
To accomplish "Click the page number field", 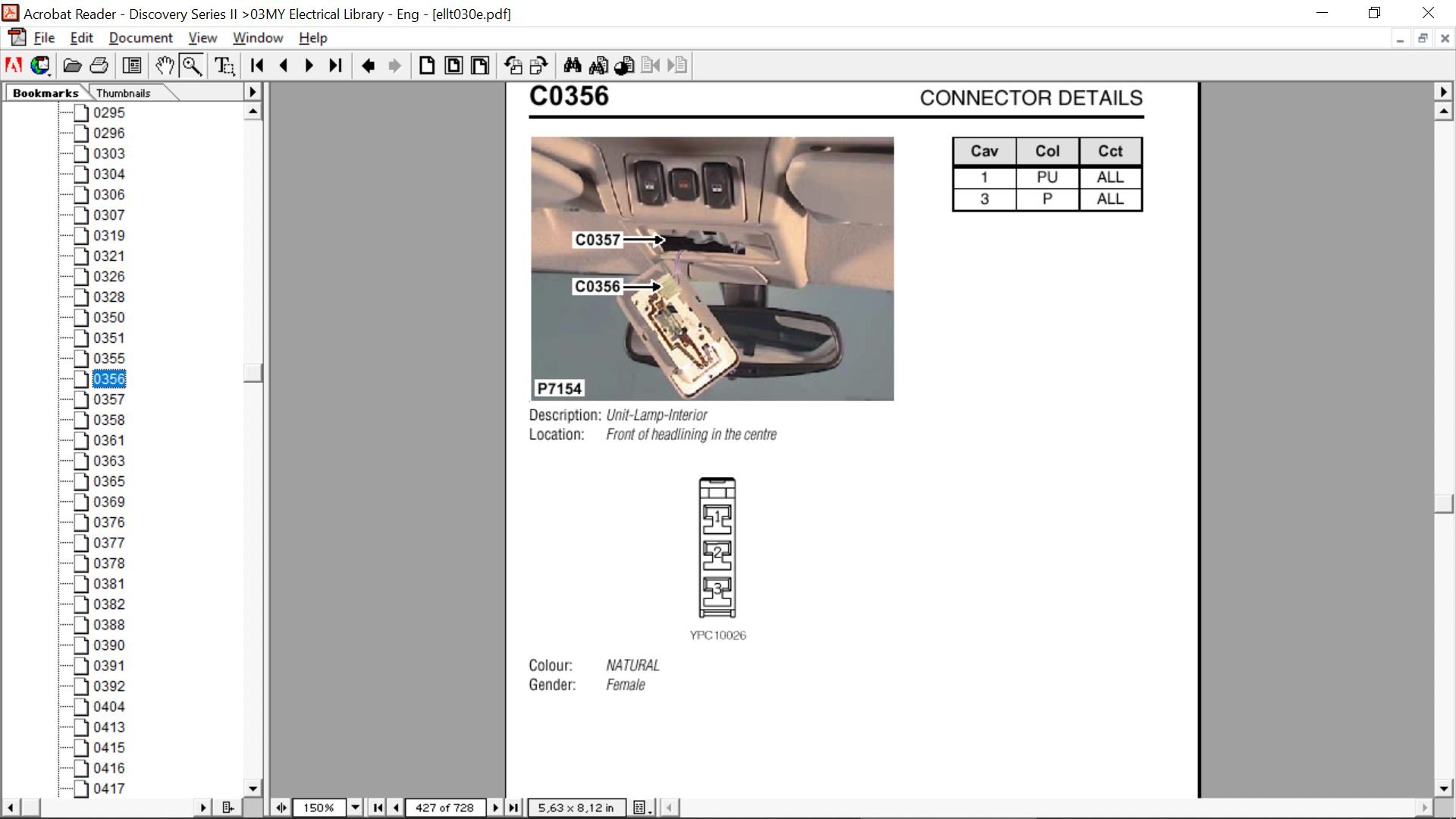I will [444, 808].
